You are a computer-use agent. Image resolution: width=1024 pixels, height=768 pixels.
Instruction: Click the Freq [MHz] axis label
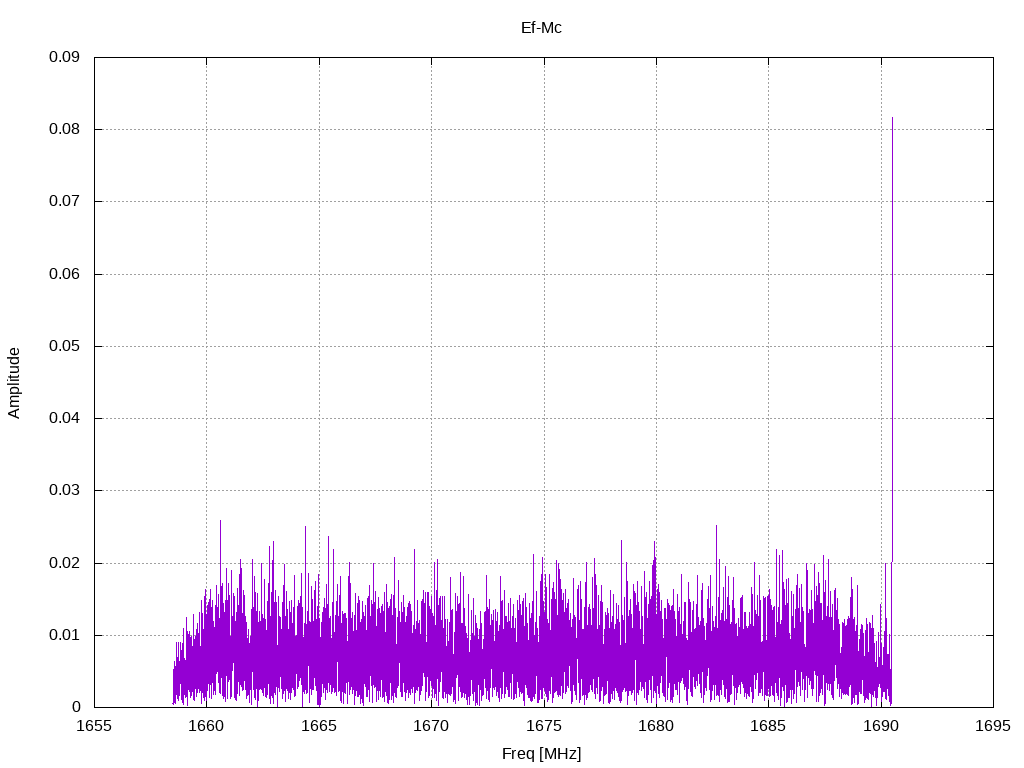pyautogui.click(x=541, y=754)
